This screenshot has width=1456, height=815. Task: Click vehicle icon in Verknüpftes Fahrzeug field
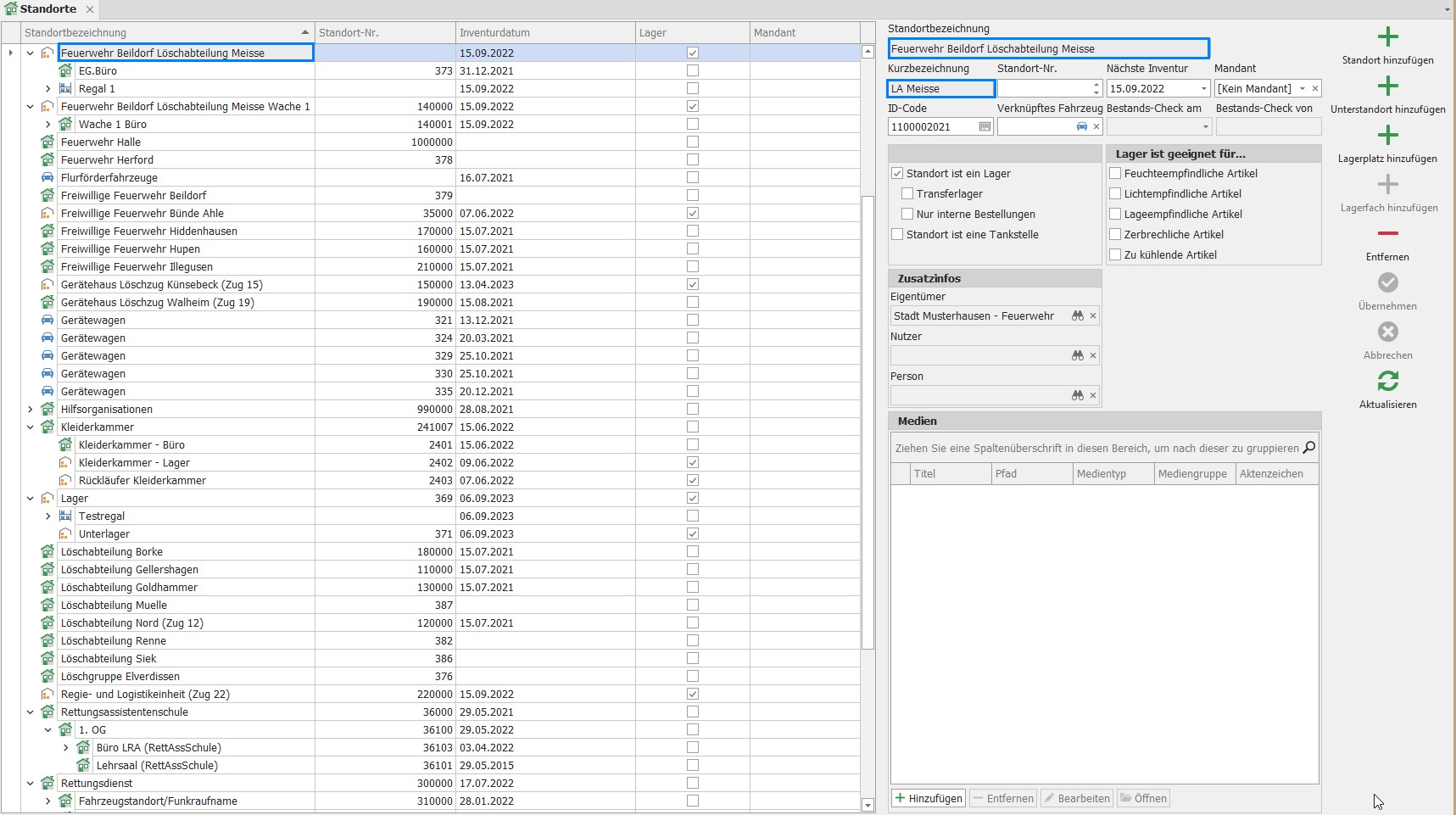(x=1081, y=127)
